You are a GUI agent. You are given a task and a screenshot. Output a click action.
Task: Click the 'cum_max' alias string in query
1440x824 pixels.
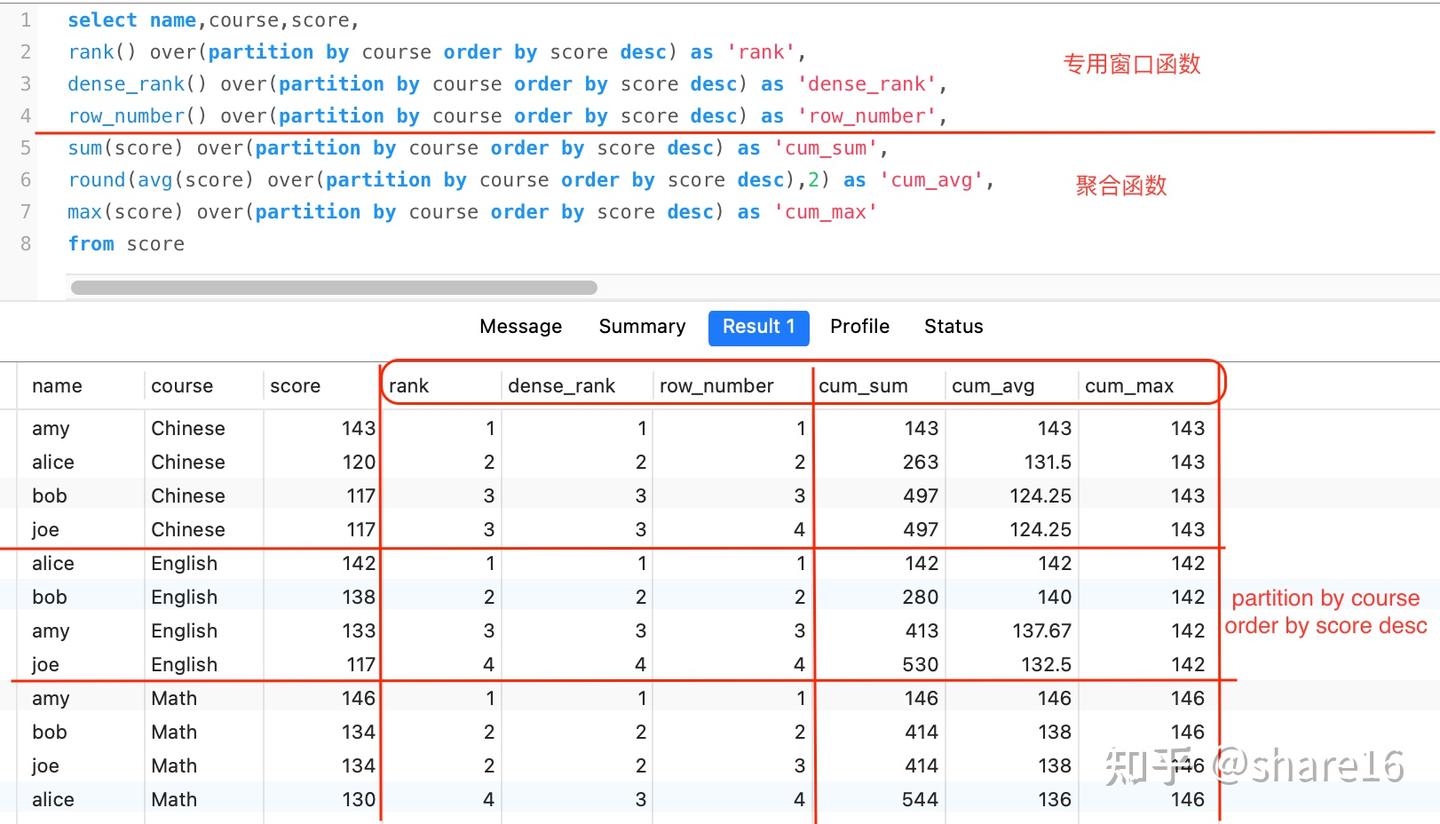tap(826, 212)
